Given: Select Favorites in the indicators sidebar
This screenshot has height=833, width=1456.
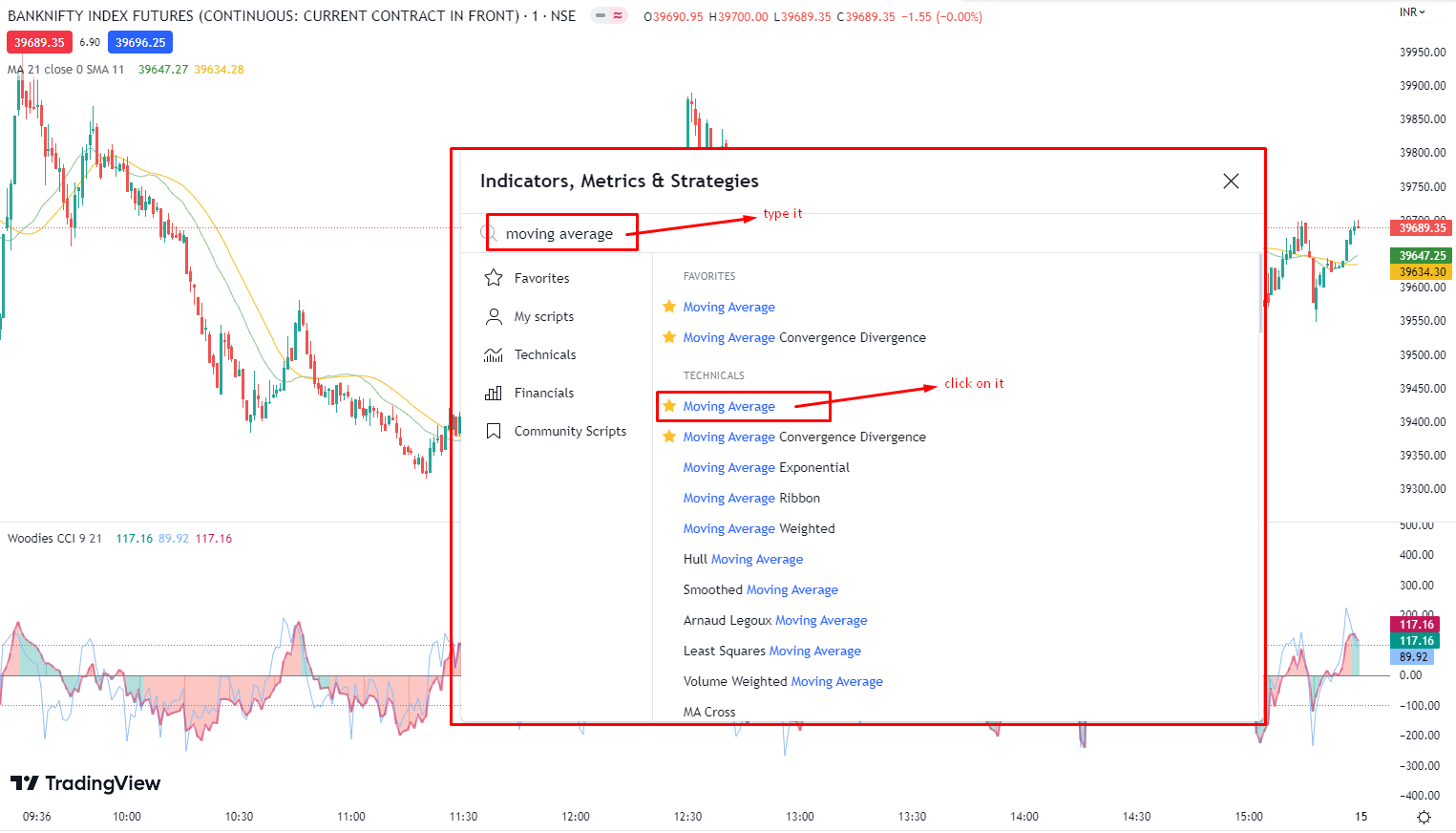Looking at the screenshot, I should point(540,277).
